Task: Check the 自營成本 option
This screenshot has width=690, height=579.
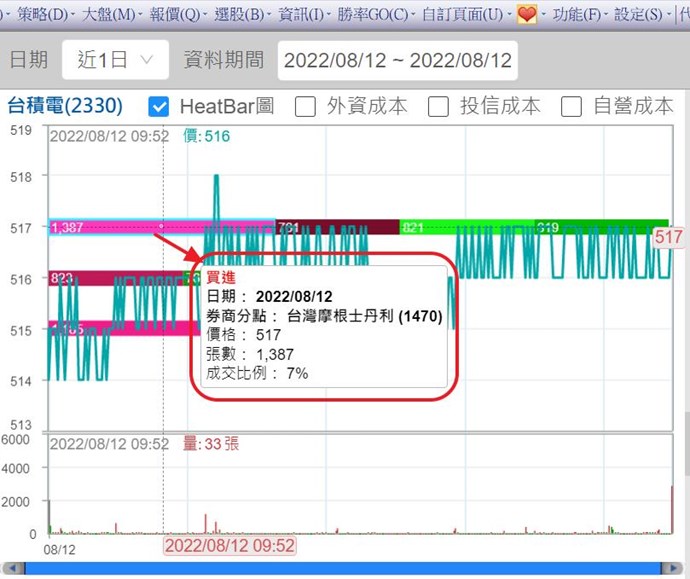Action: tap(571, 106)
